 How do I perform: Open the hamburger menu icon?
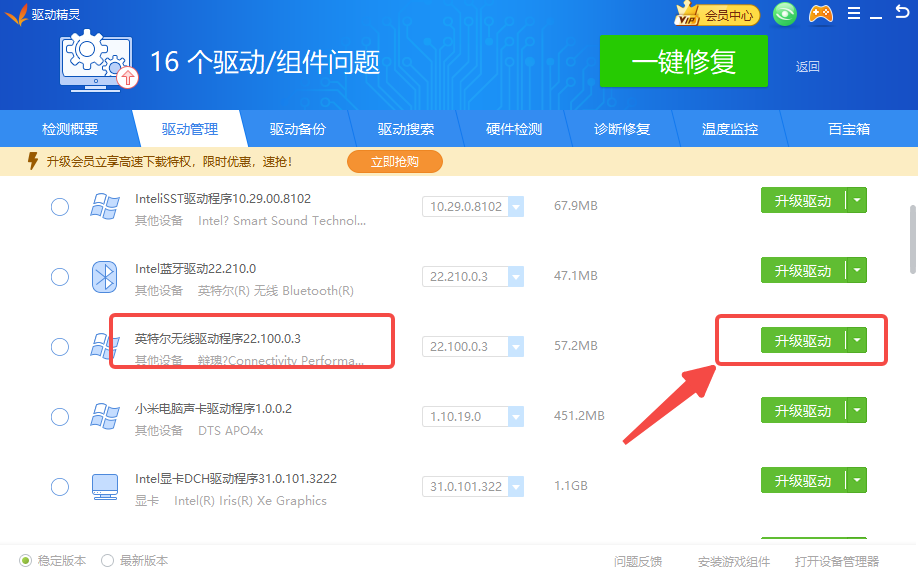(x=853, y=14)
